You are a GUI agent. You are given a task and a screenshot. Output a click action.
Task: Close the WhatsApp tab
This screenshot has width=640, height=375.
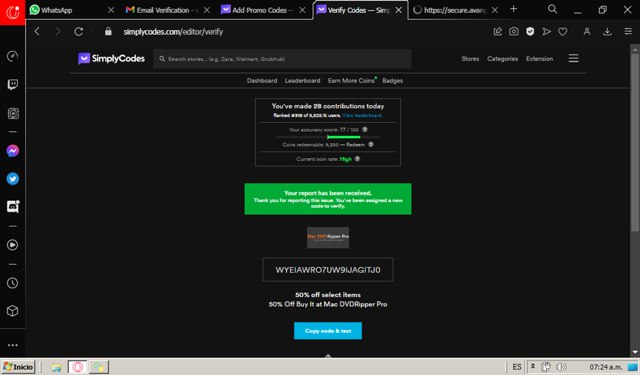click(111, 10)
